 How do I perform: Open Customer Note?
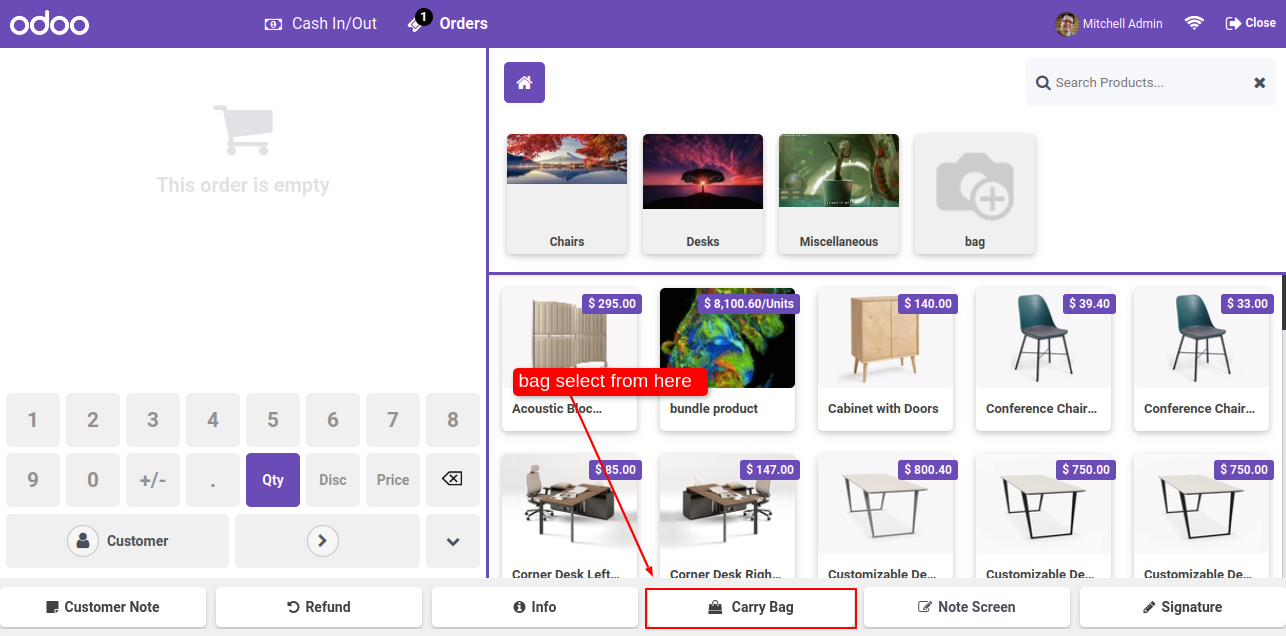103,607
